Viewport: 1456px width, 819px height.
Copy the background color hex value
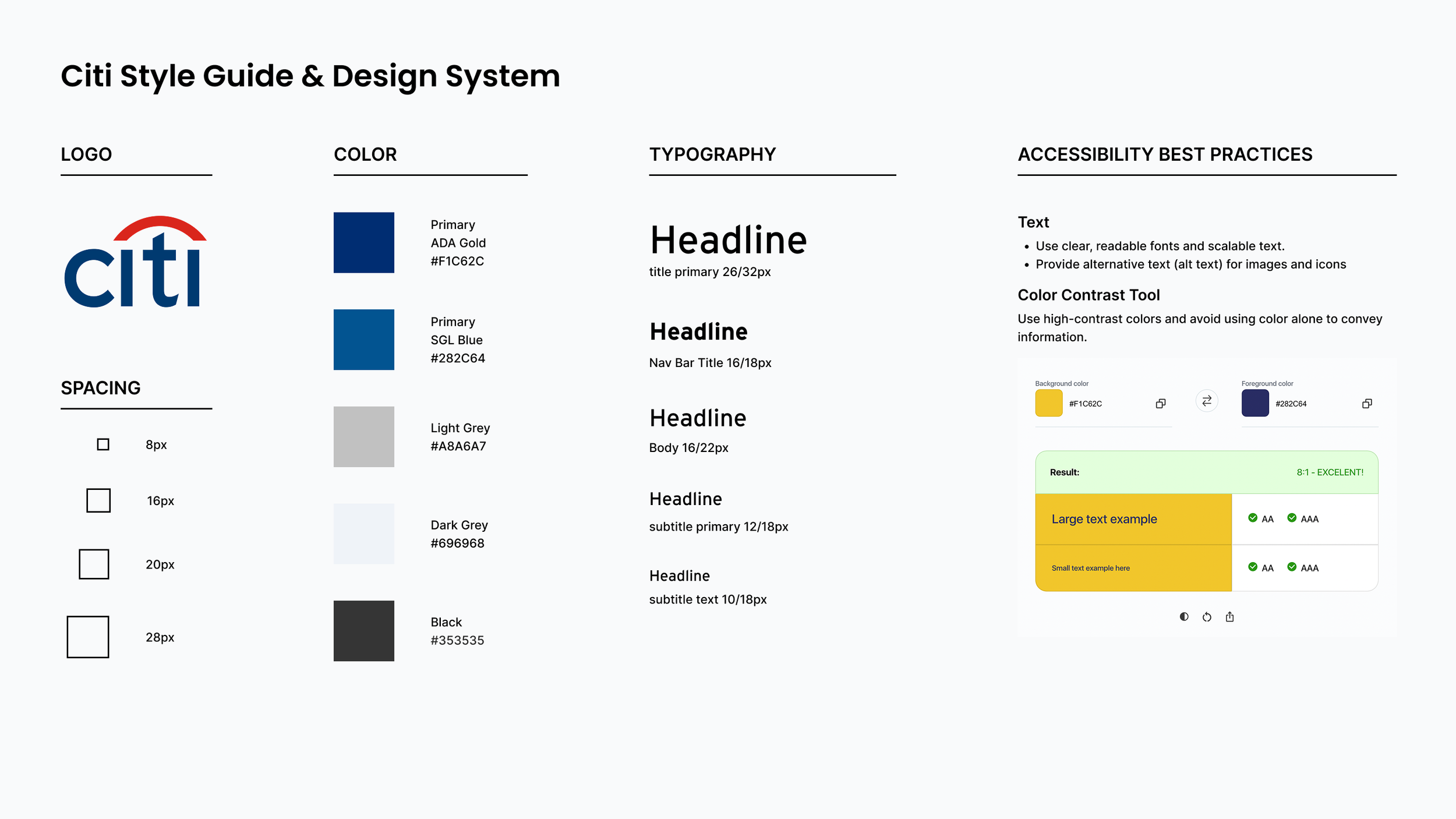tap(1160, 404)
